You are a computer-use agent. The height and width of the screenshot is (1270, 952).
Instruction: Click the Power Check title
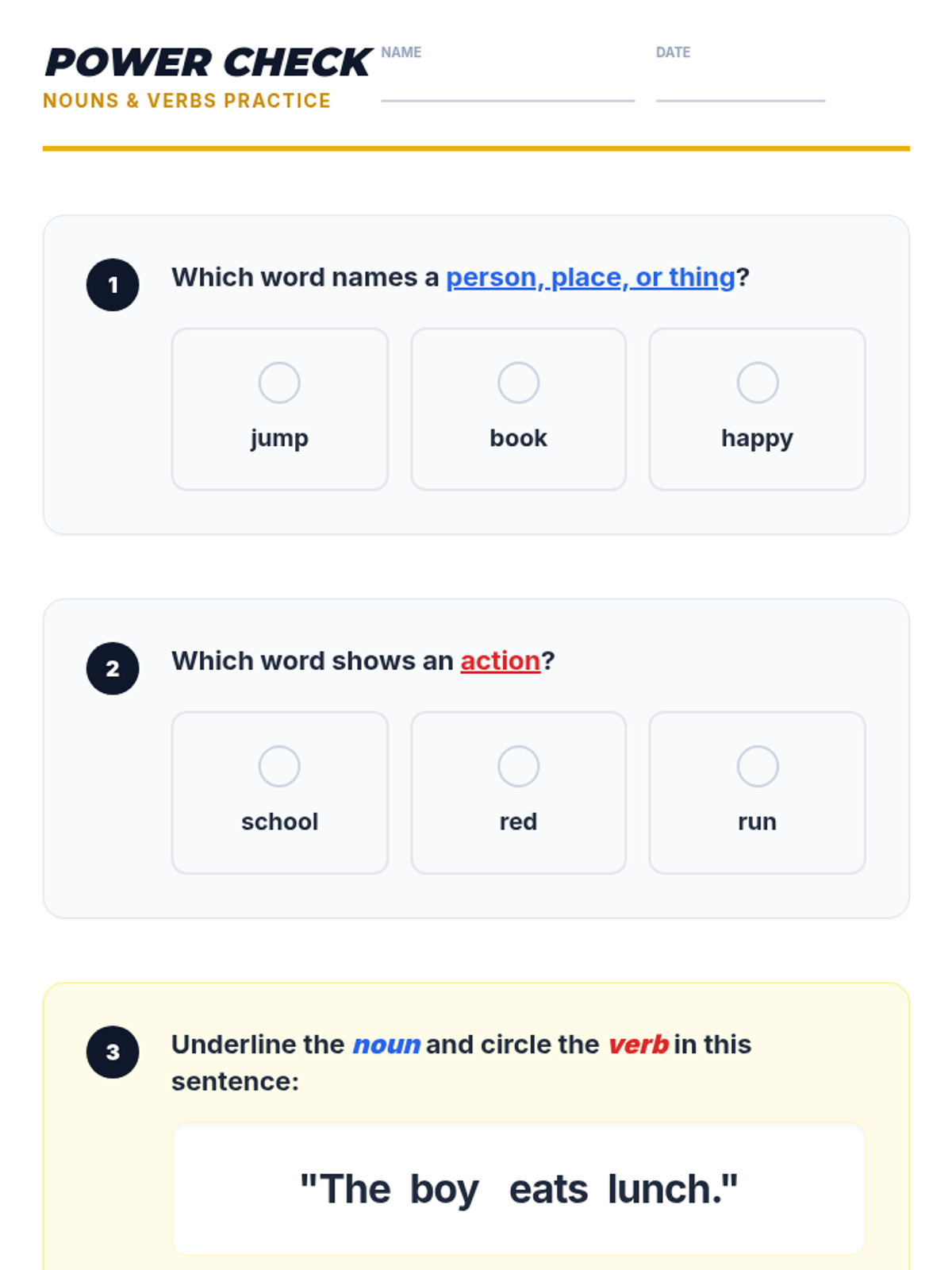(208, 63)
